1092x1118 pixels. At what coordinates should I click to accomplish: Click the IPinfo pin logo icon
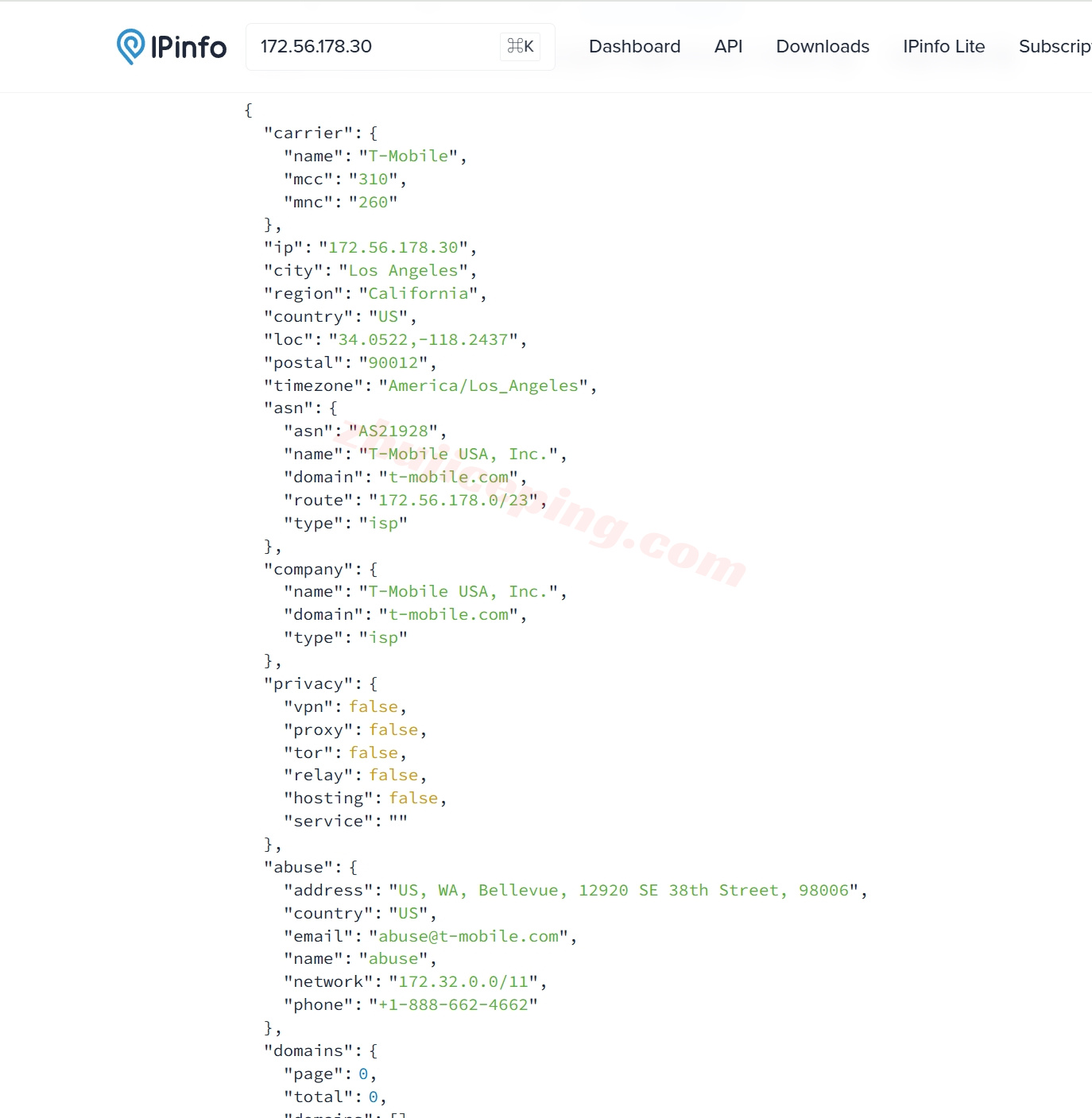(x=130, y=46)
